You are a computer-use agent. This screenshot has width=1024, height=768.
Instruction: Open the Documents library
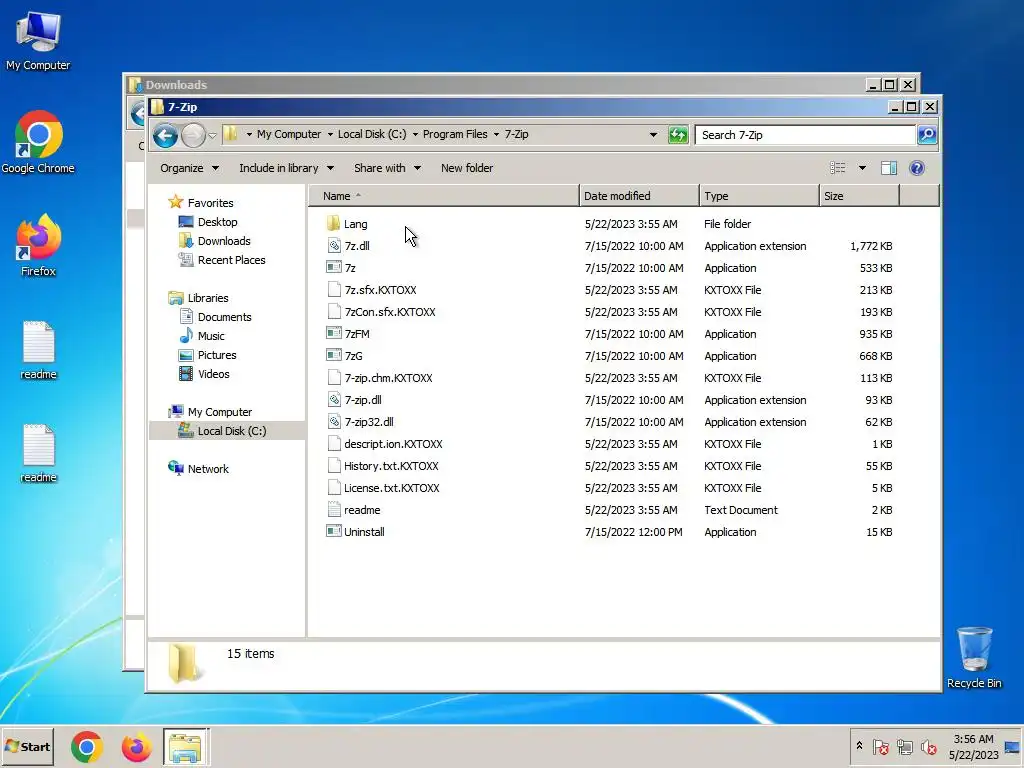tap(224, 317)
